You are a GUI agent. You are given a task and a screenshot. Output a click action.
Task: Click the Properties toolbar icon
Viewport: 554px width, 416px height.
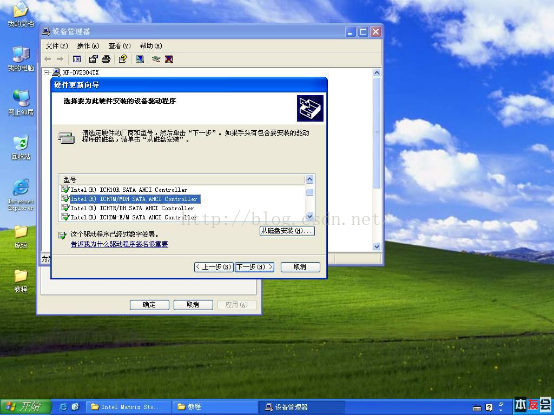93,59
